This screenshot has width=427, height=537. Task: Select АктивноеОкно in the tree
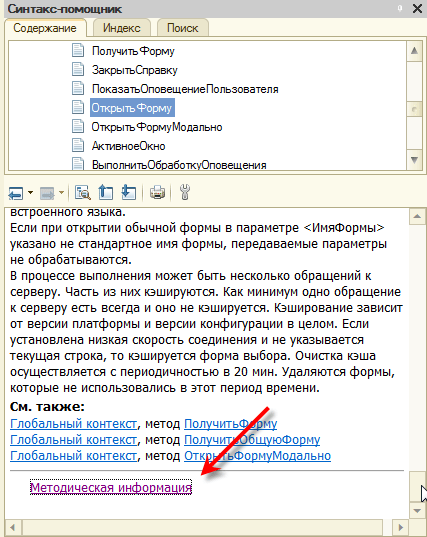coord(128,146)
